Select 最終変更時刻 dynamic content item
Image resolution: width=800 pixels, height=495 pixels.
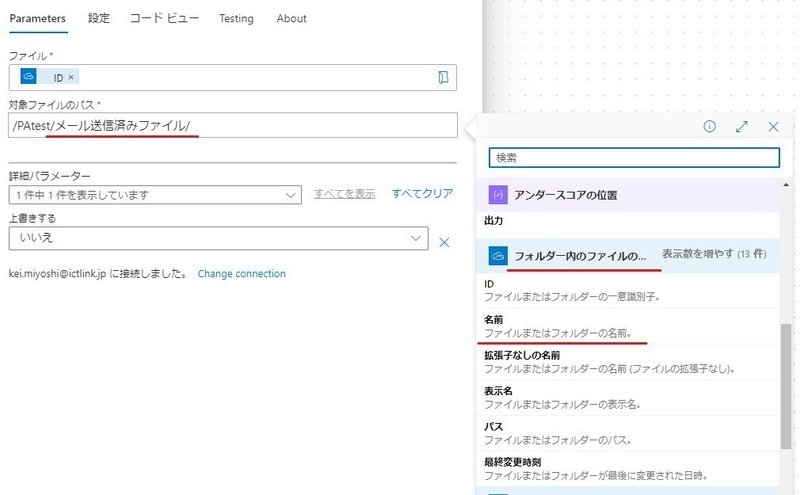[x=628, y=469]
